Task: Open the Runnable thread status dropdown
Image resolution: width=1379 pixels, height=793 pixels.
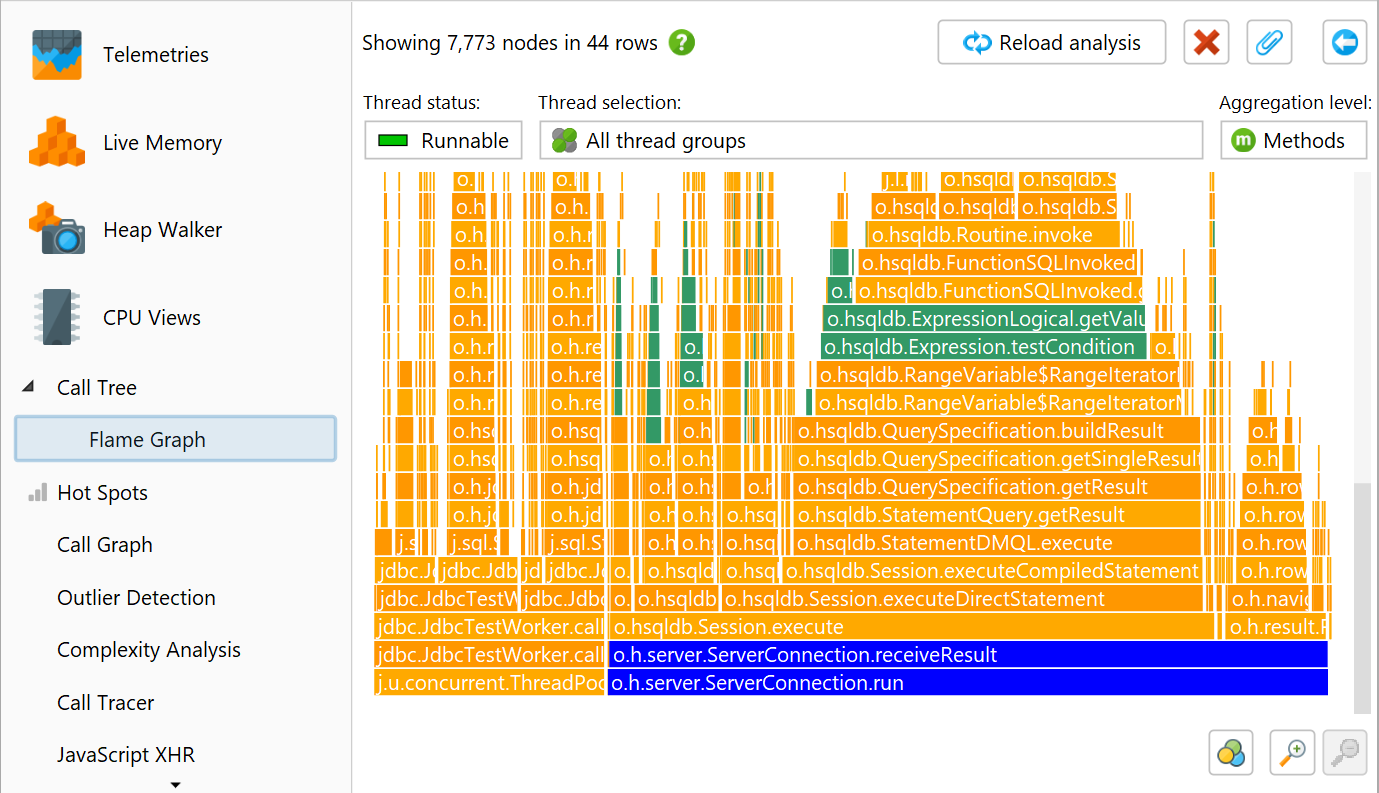Action: [443, 141]
